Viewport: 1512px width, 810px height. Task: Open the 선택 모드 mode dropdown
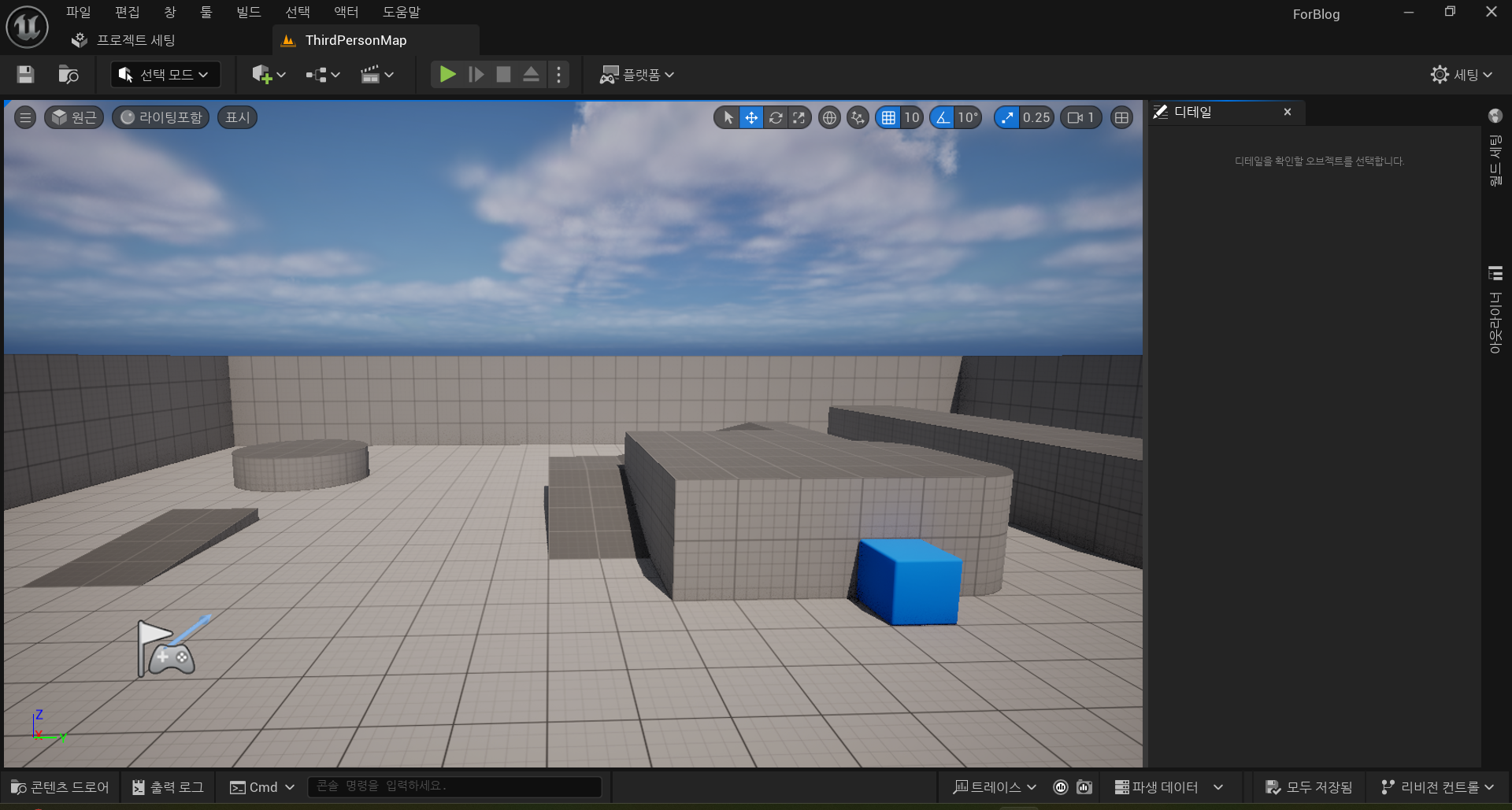tap(165, 75)
